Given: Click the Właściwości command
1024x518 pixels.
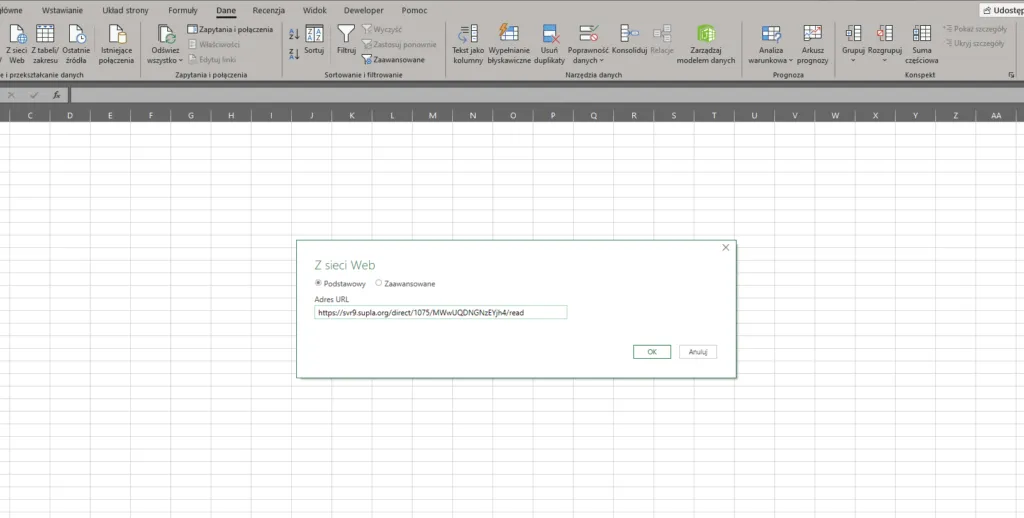Looking at the screenshot, I should 214,44.
